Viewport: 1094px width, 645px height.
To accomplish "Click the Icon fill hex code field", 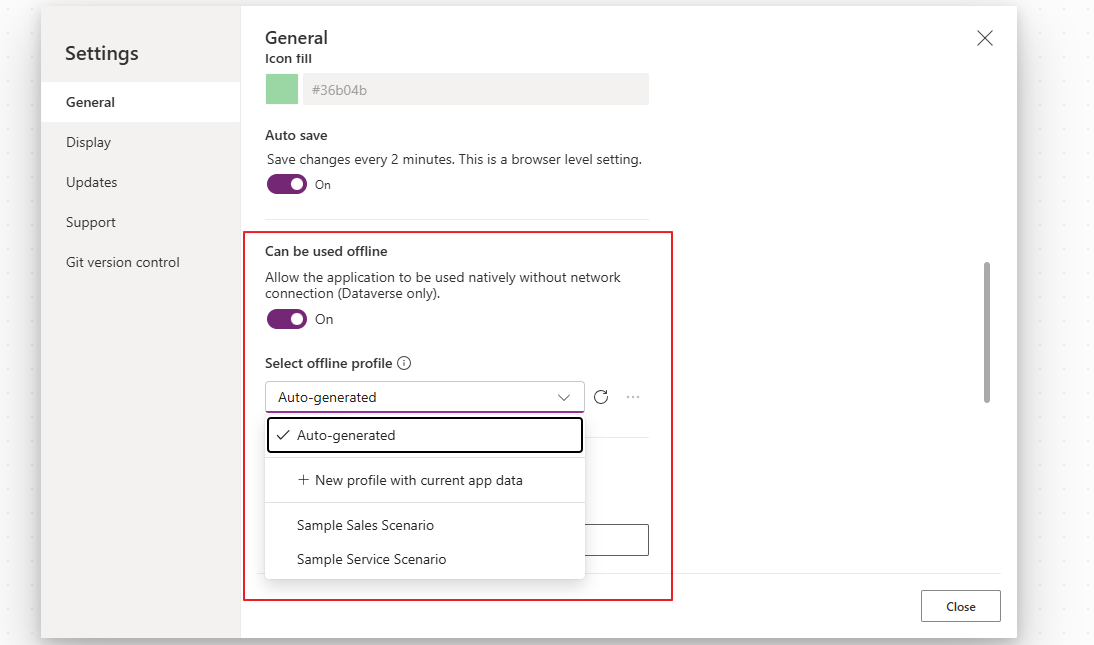I will (475, 89).
